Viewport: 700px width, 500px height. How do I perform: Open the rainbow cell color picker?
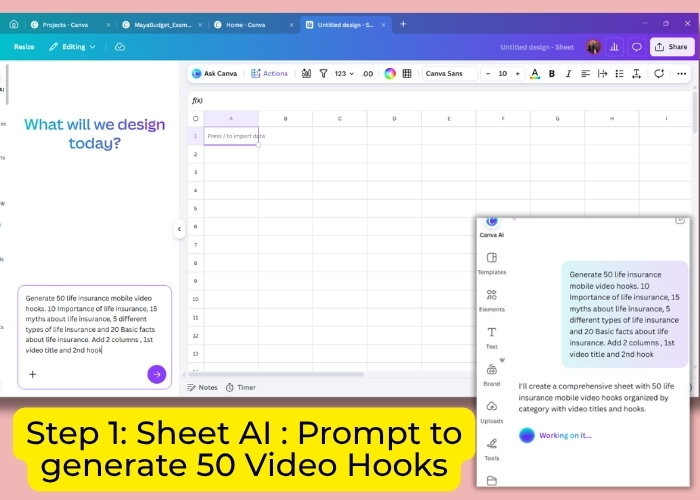[390, 74]
